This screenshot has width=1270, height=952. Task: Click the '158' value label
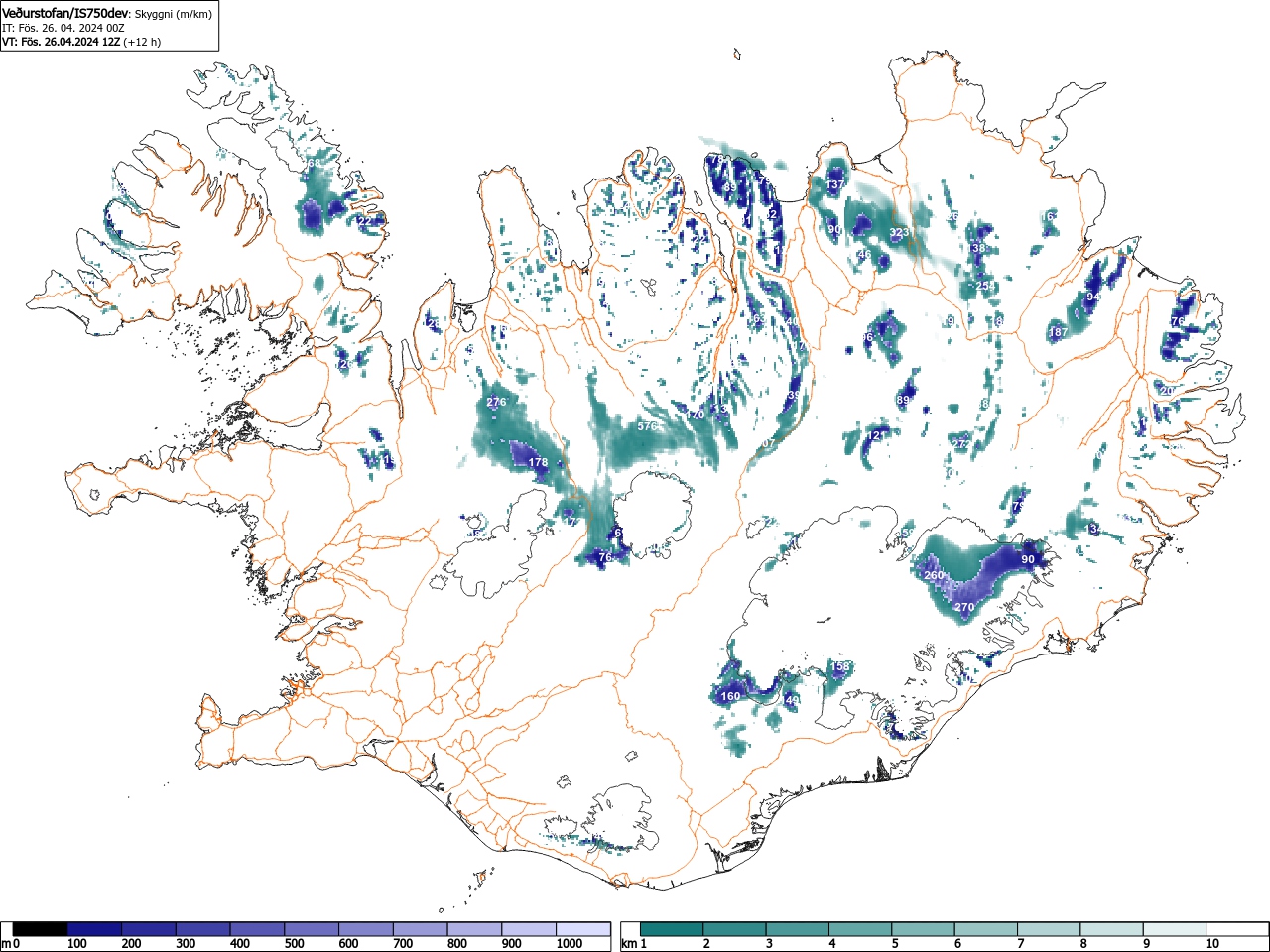tap(841, 666)
